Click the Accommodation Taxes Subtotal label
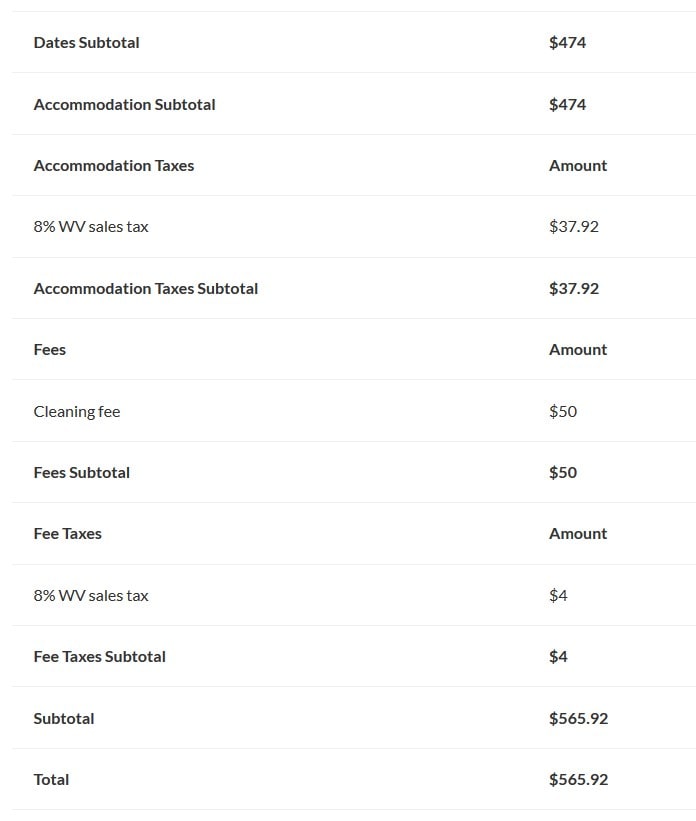Viewport: 696px width, 821px height. point(146,289)
